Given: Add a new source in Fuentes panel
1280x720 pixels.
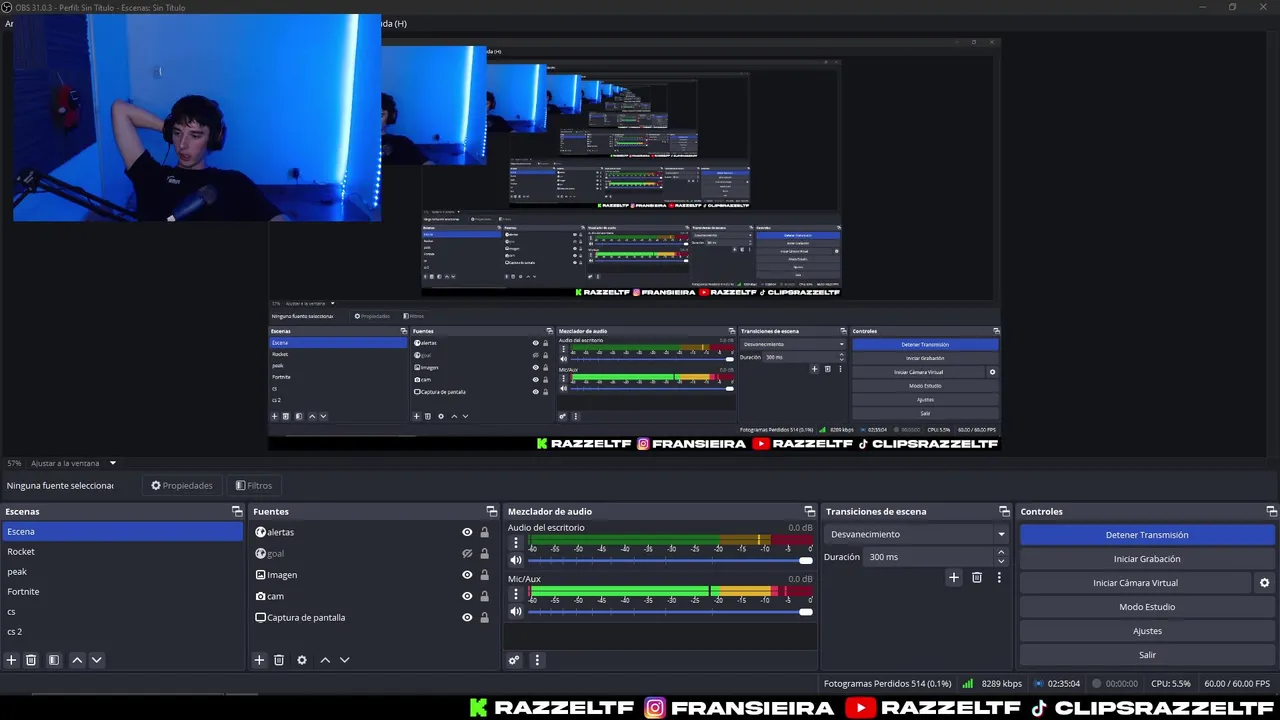Looking at the screenshot, I should pos(259,660).
